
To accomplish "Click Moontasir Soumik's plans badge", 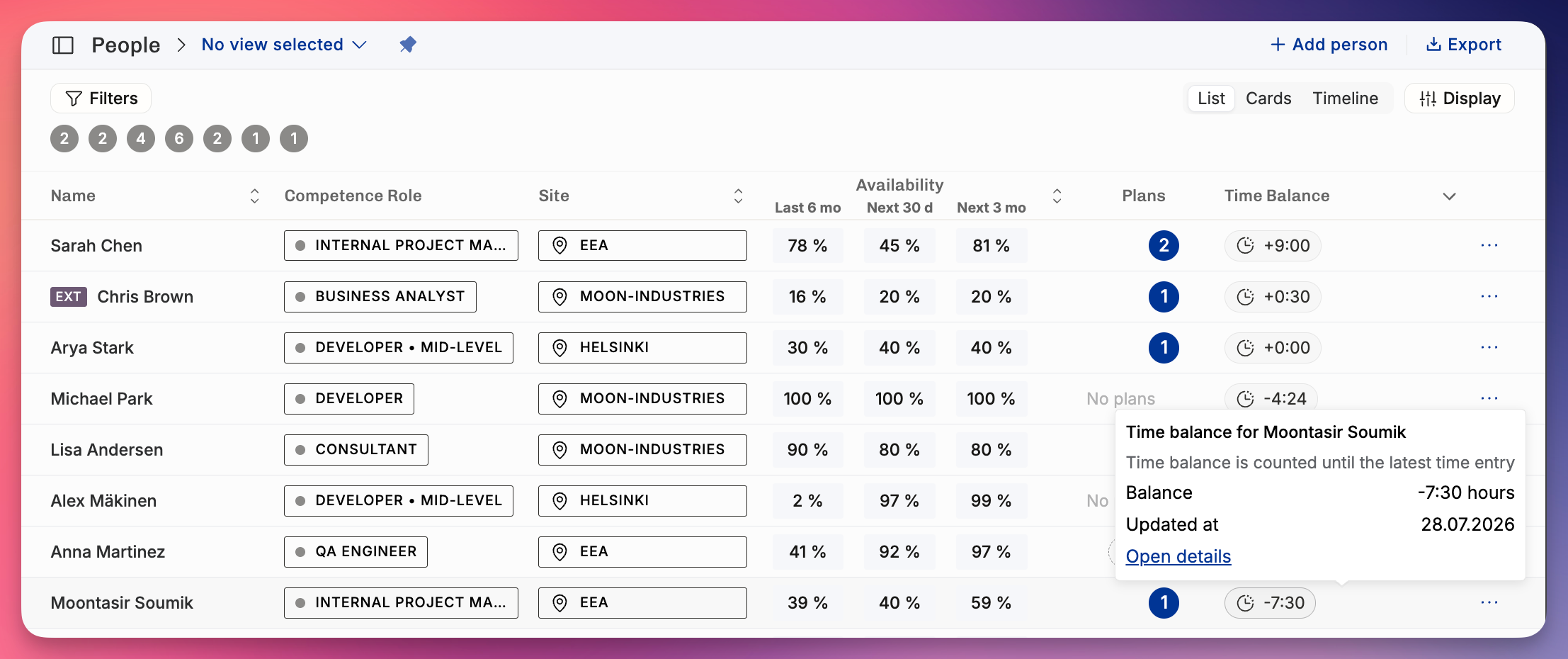I will [1164, 603].
